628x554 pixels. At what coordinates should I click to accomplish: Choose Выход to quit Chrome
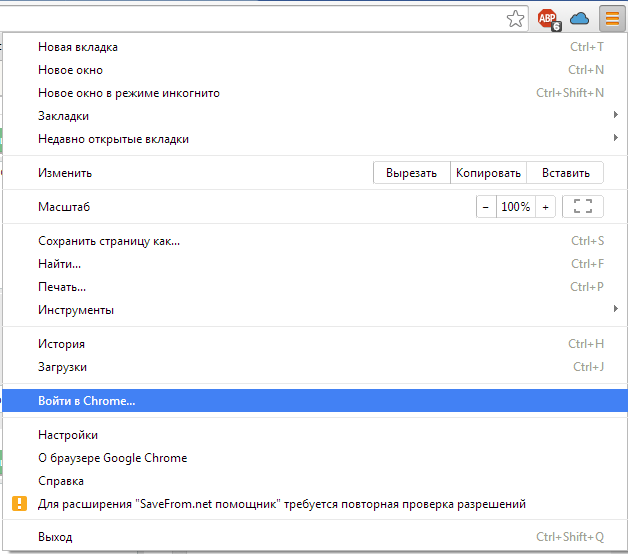click(315, 537)
